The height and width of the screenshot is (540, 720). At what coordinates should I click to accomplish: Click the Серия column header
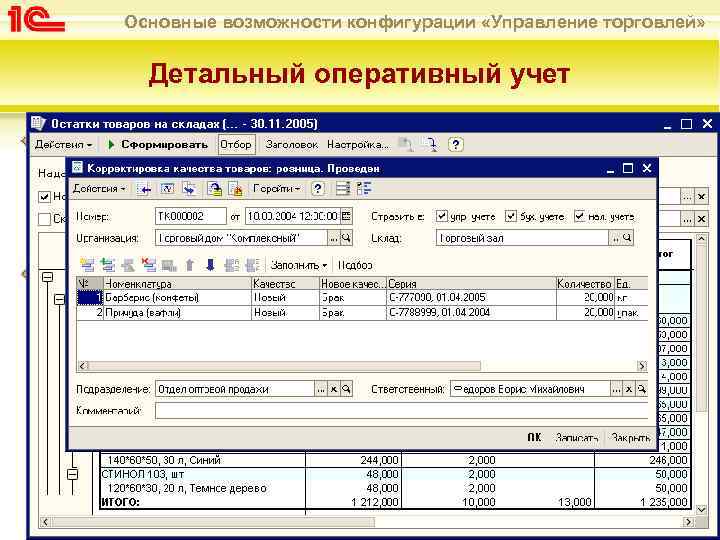click(x=472, y=283)
